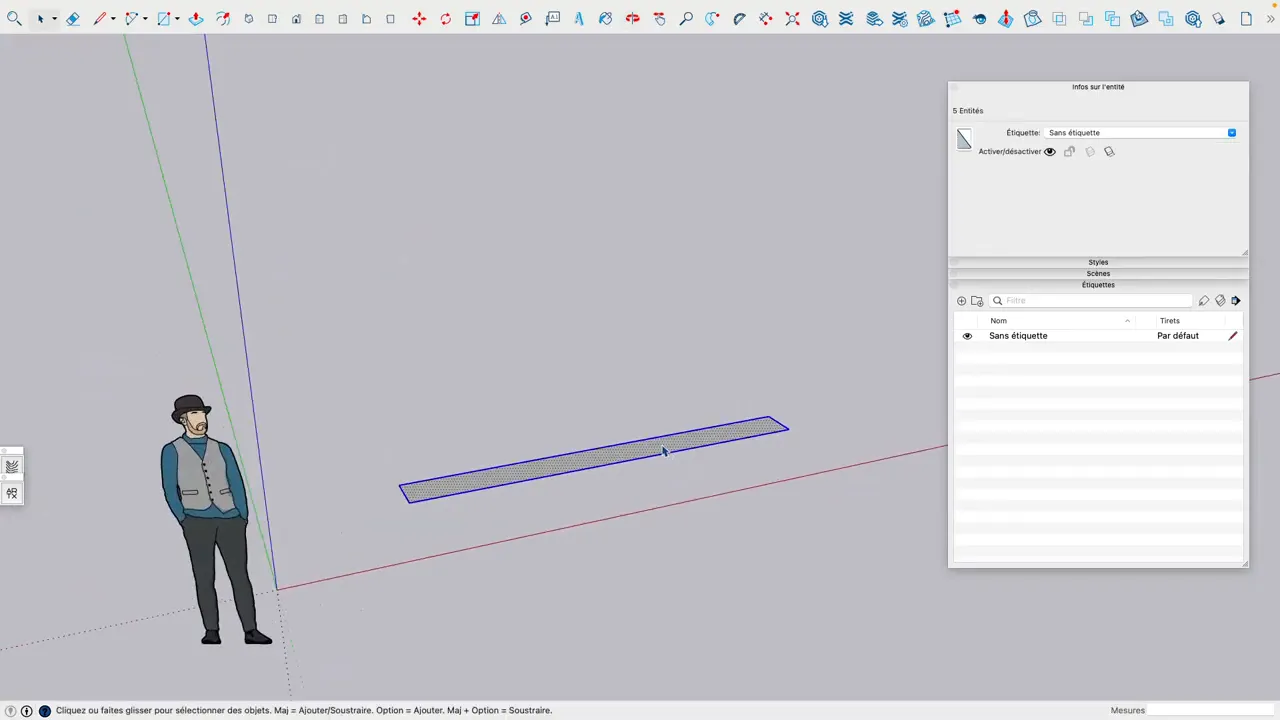Image resolution: width=1280 pixels, height=720 pixels.
Task: Create a tag folder in Étiquettes panel
Action: 977,300
